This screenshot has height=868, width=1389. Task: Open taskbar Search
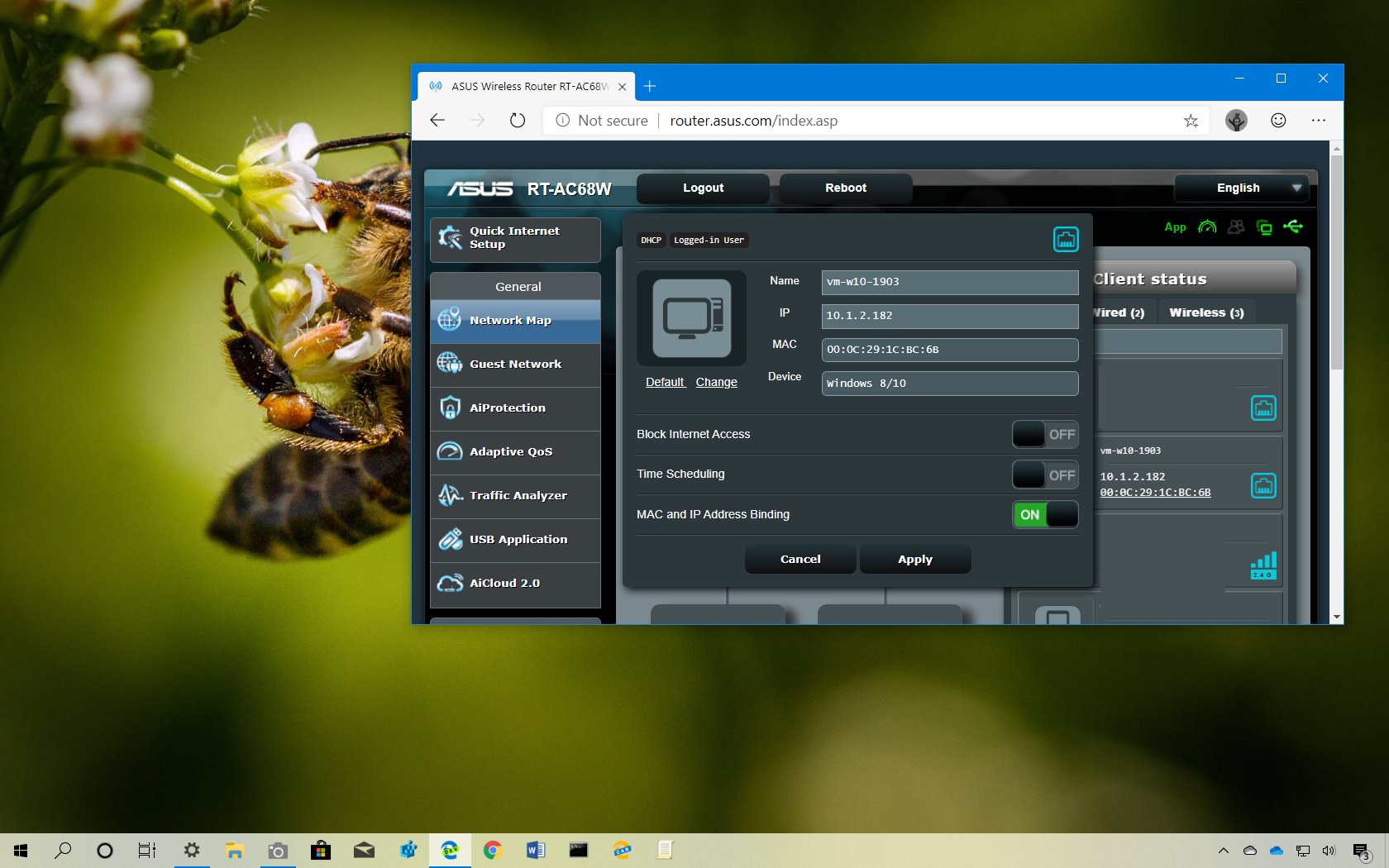pos(63,851)
